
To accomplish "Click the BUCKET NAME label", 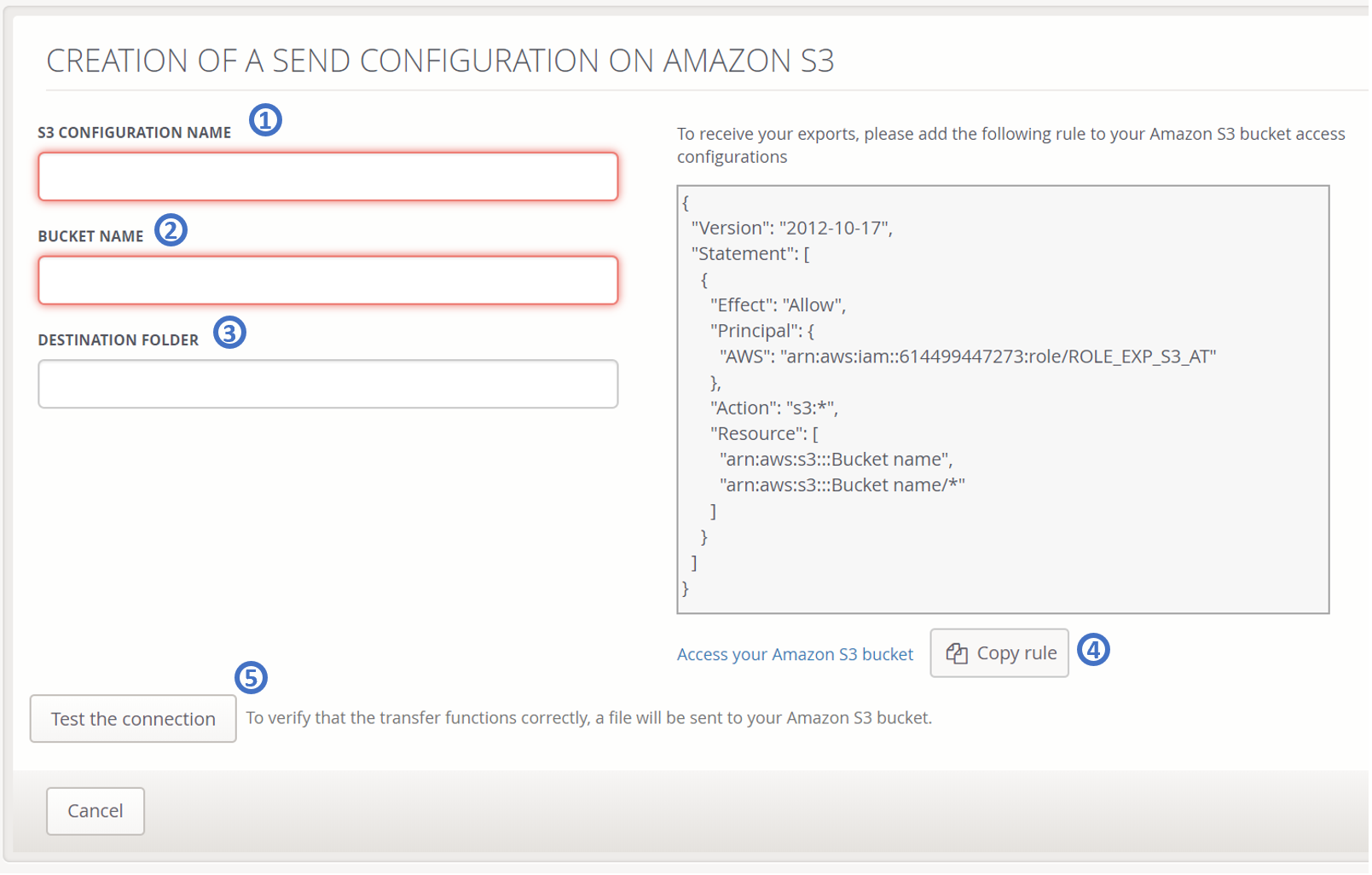I will (91, 237).
